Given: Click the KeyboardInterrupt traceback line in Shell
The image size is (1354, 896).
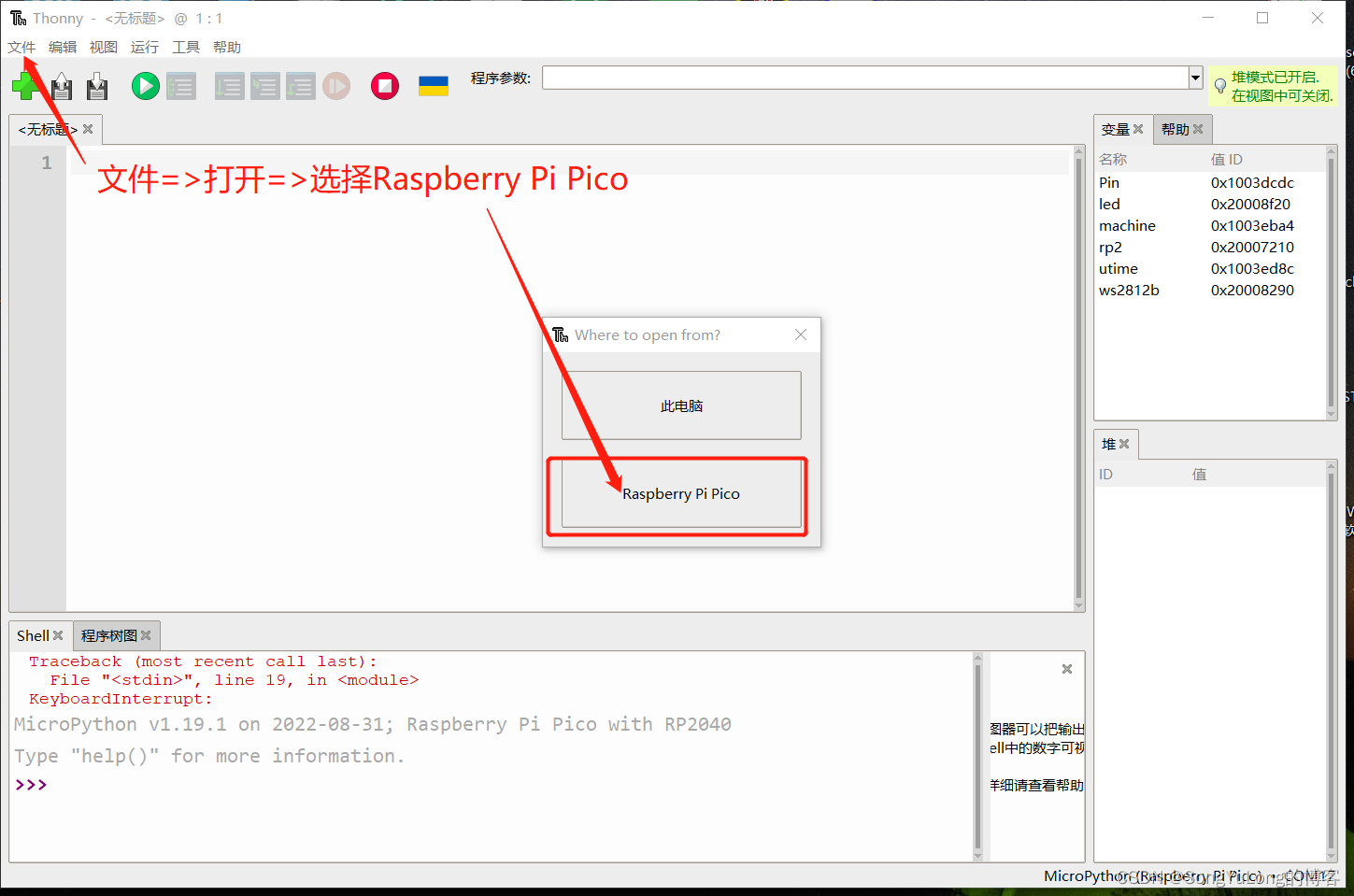Looking at the screenshot, I should (x=121, y=699).
